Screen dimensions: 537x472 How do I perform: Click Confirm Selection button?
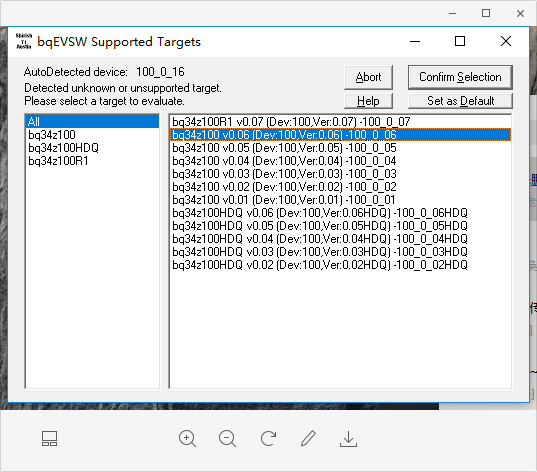[x=460, y=77]
